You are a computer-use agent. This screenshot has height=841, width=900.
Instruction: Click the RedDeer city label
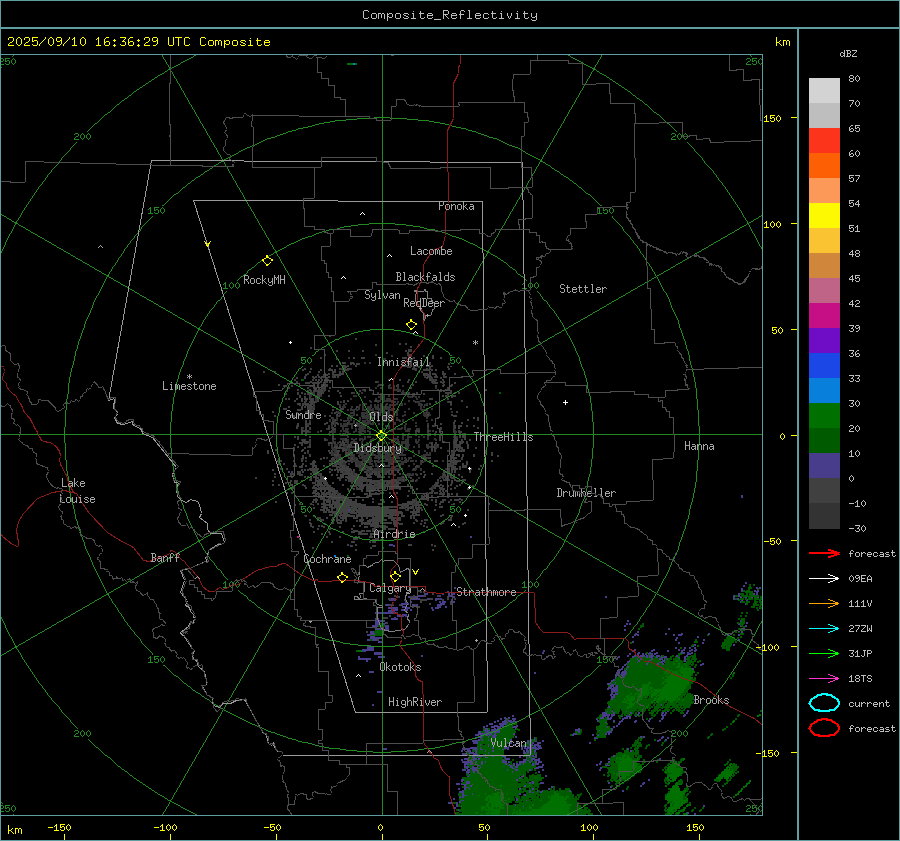(x=424, y=303)
